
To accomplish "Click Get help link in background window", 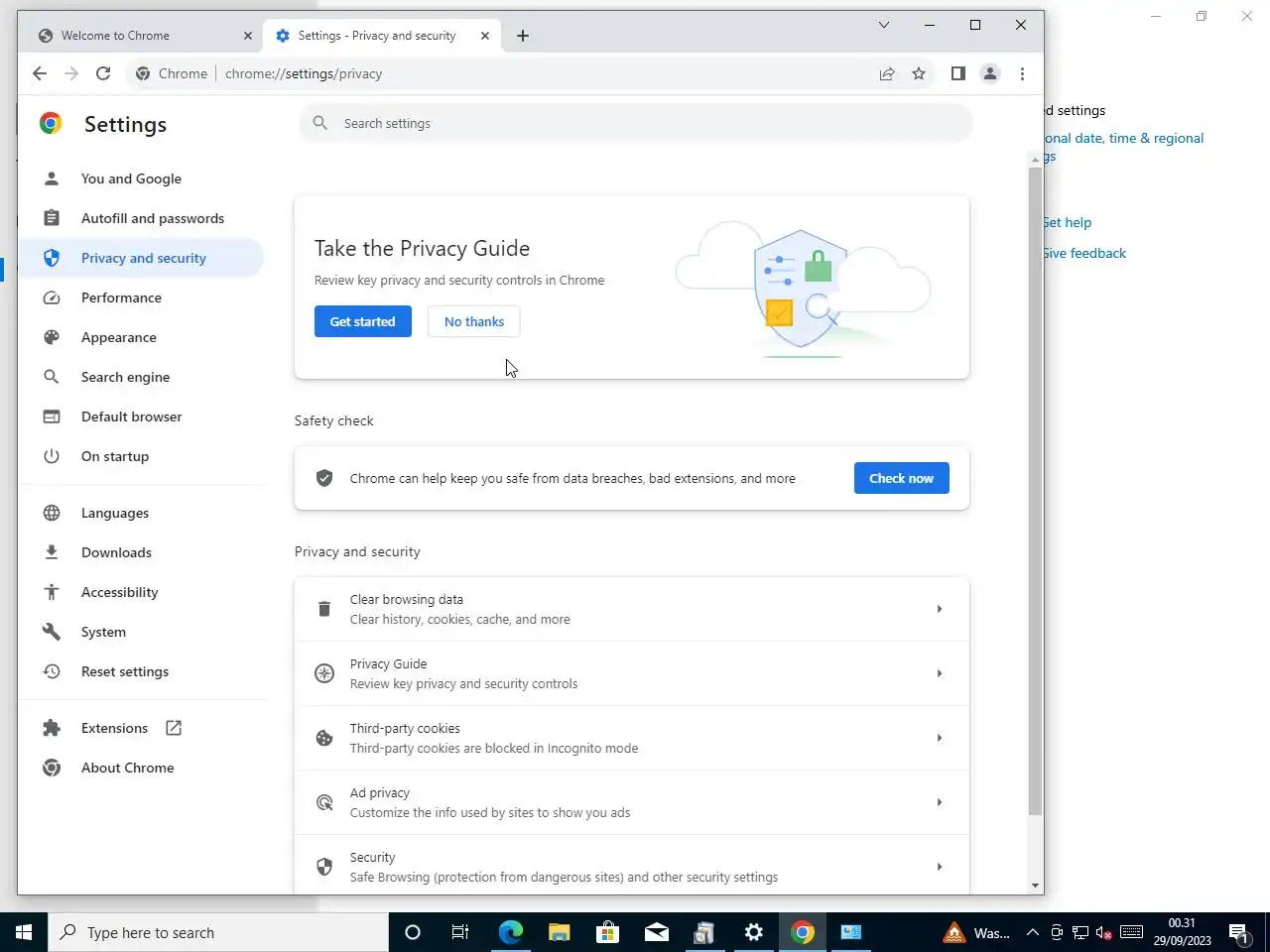I will pyautogui.click(x=1067, y=222).
